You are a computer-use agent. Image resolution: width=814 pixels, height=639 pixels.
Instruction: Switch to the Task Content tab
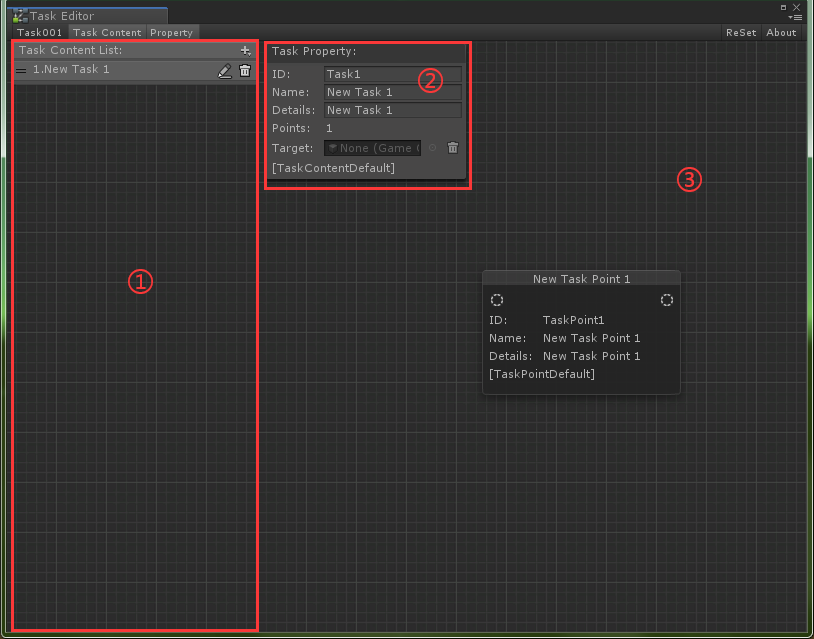point(107,32)
